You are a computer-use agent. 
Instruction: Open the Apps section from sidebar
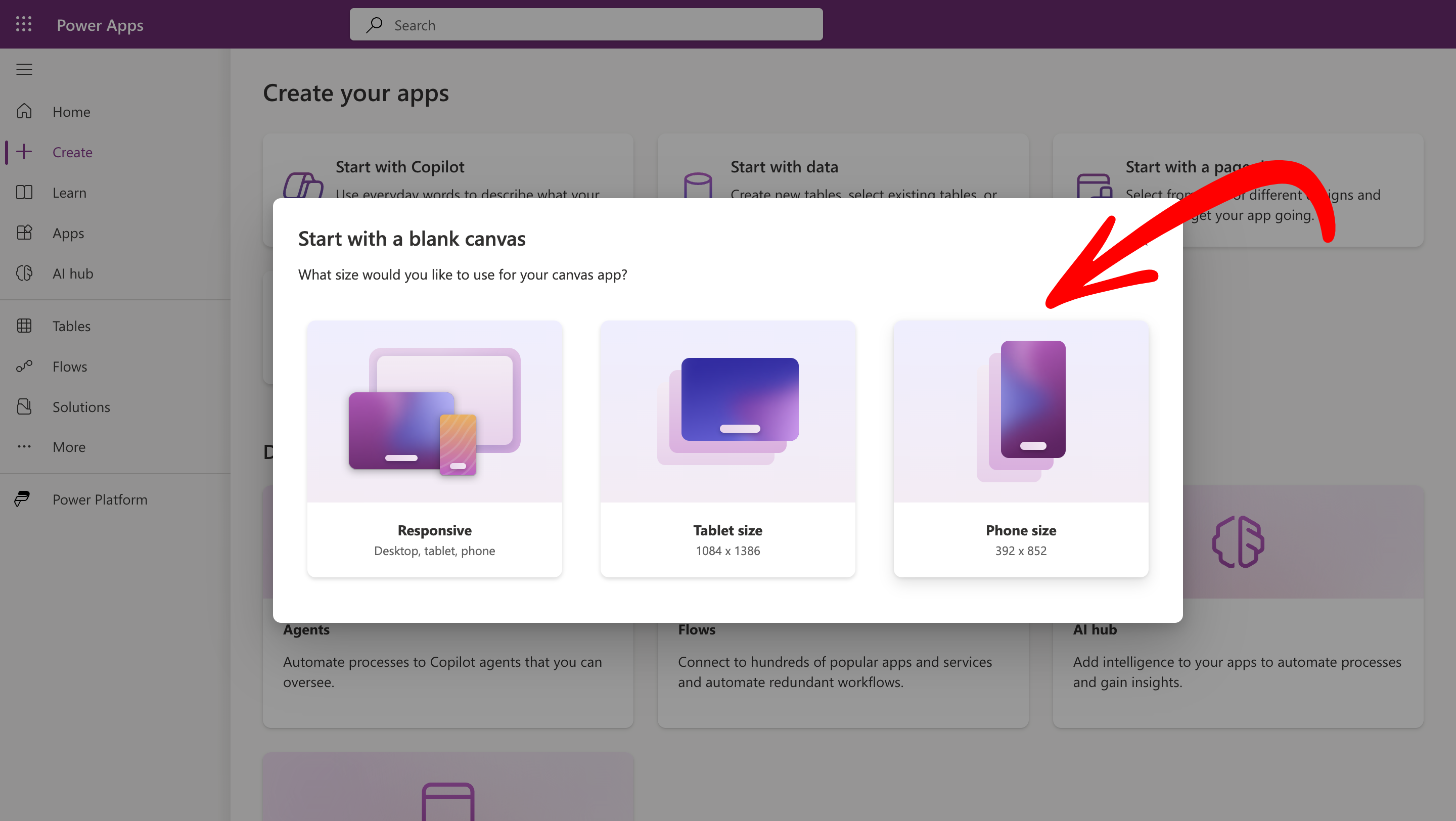[24, 233]
